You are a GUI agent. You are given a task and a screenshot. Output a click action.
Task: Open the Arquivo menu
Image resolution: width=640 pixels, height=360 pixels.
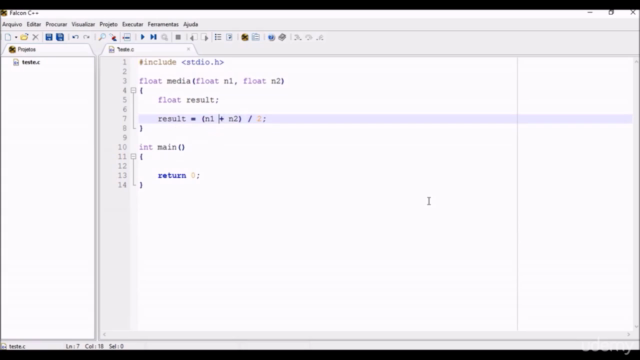point(12,24)
